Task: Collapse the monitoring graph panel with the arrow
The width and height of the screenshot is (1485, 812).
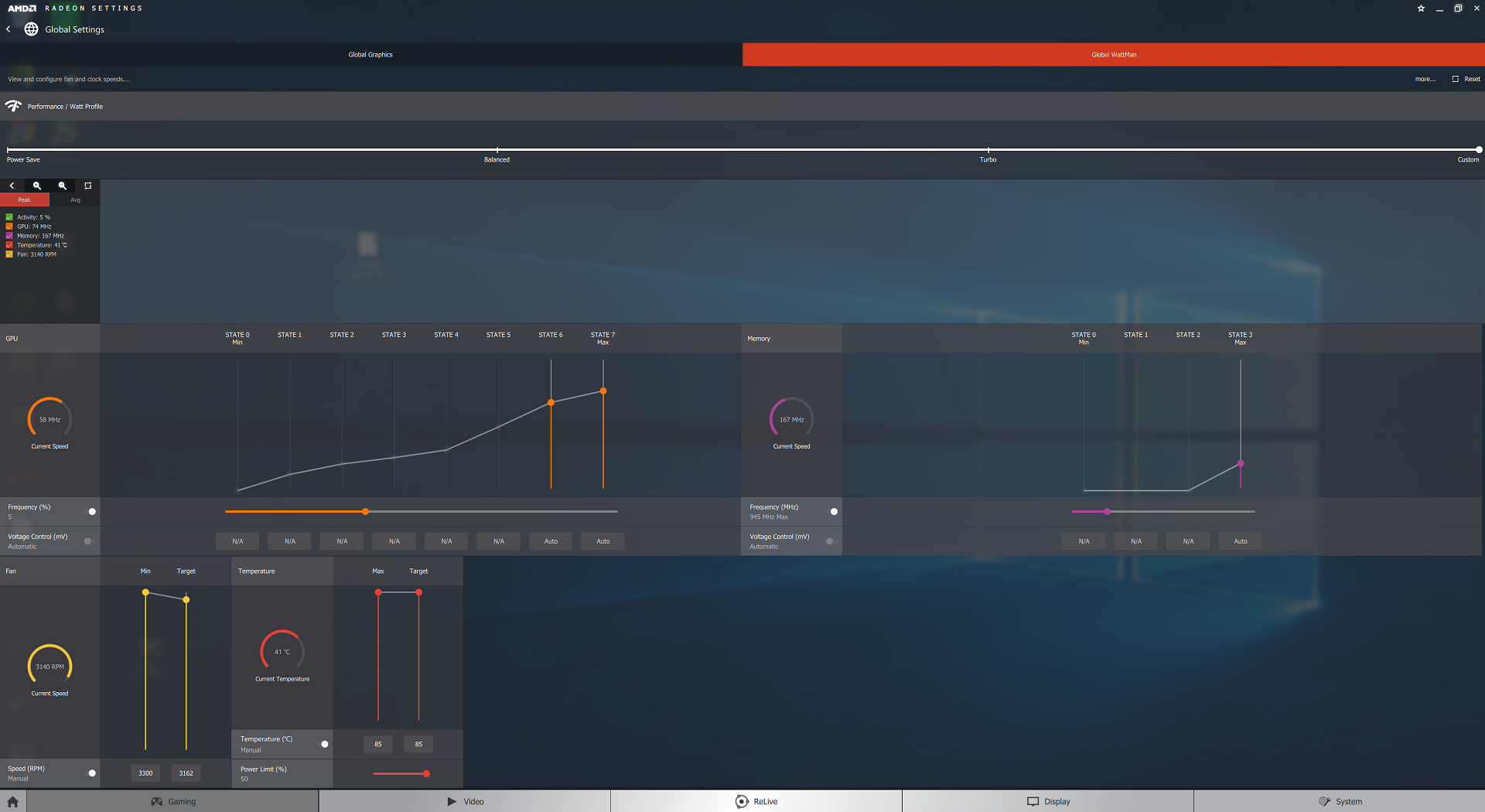Action: click(12, 186)
